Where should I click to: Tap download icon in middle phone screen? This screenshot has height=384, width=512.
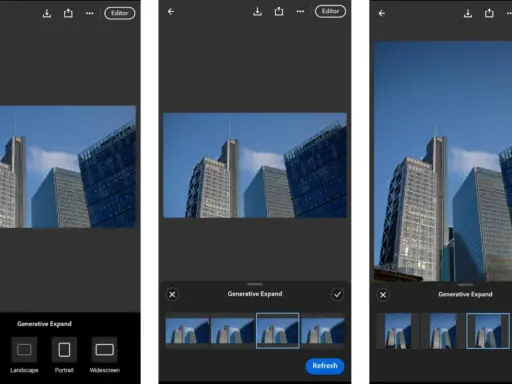point(257,11)
